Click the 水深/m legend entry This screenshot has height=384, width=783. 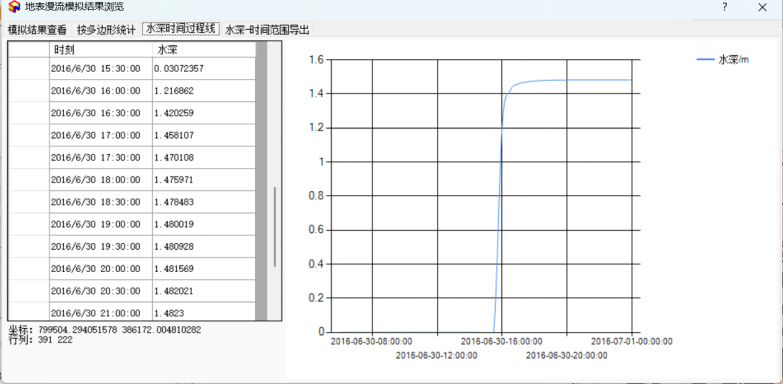coord(723,60)
